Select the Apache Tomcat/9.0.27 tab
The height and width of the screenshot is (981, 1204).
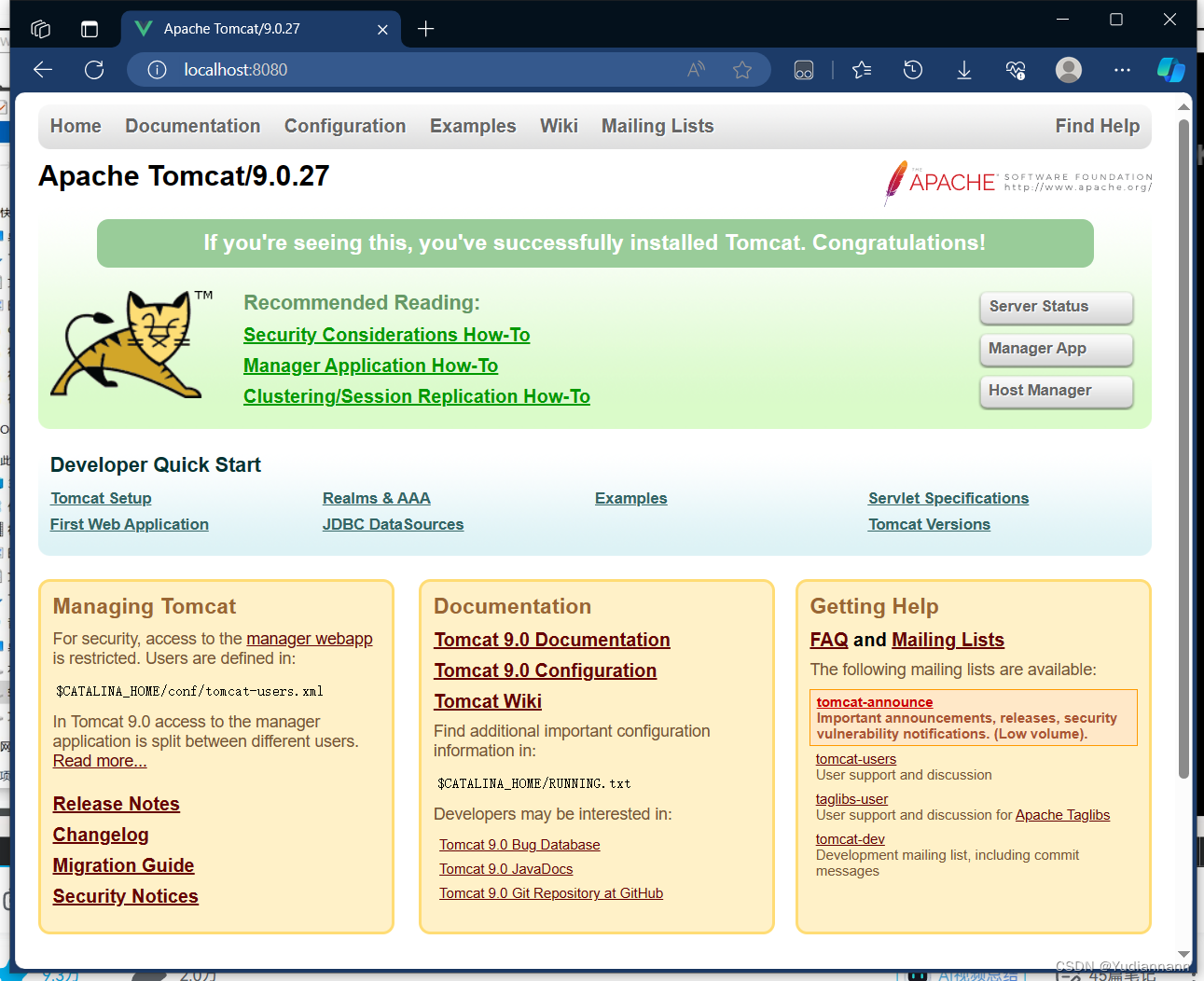[260, 29]
